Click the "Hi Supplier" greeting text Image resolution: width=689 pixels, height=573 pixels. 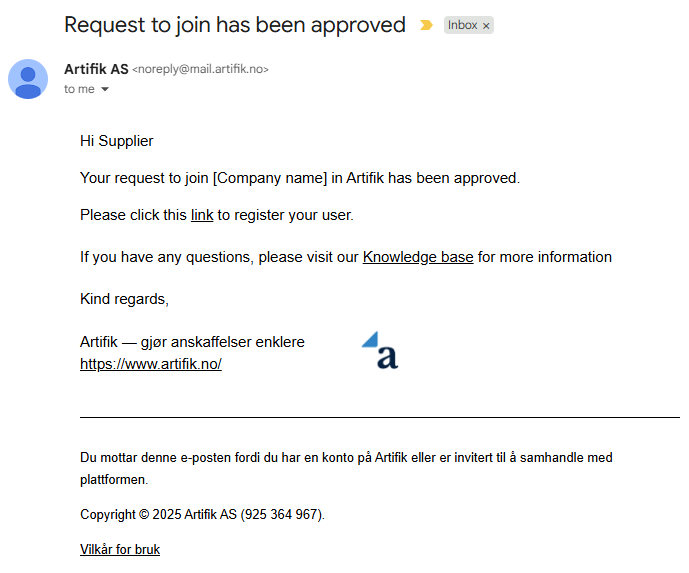[116, 141]
